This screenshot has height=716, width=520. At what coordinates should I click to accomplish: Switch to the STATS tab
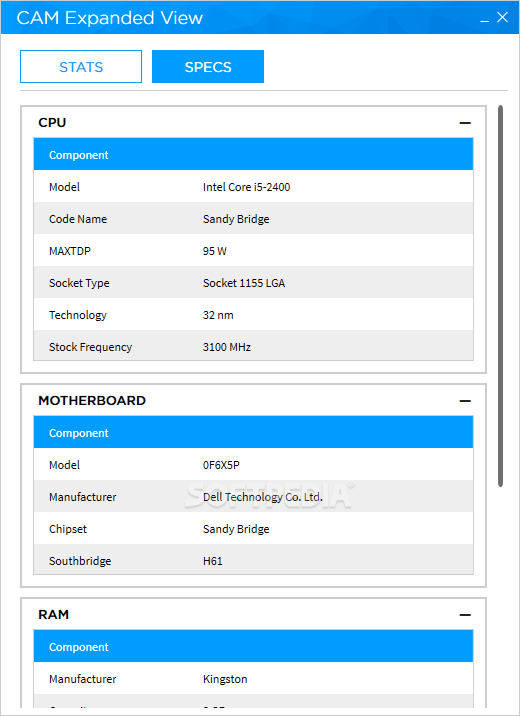(x=81, y=67)
